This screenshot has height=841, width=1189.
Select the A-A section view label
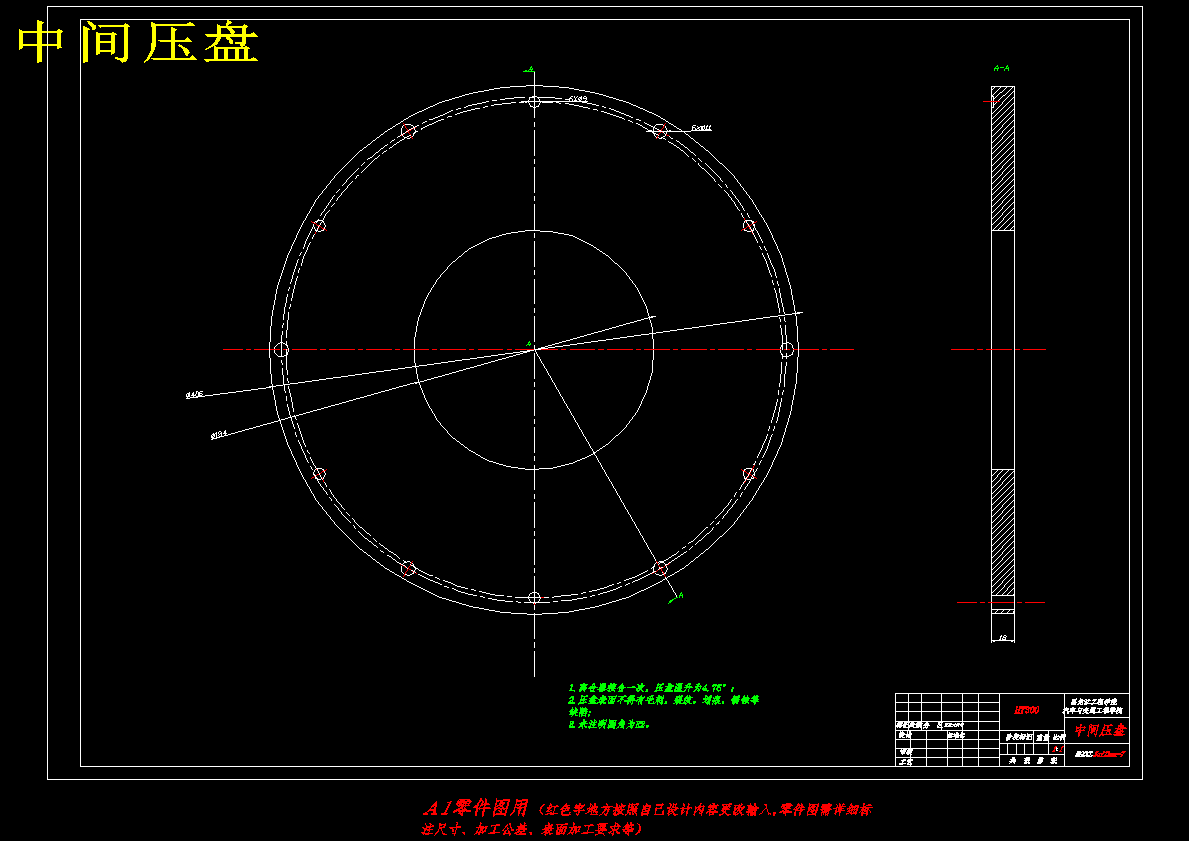(x=1001, y=68)
